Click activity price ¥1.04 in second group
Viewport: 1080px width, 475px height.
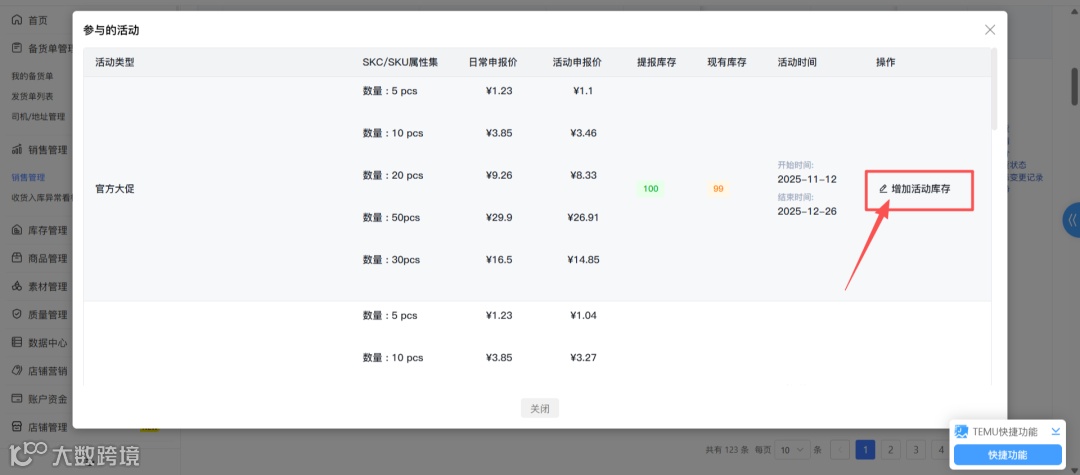tap(583, 316)
